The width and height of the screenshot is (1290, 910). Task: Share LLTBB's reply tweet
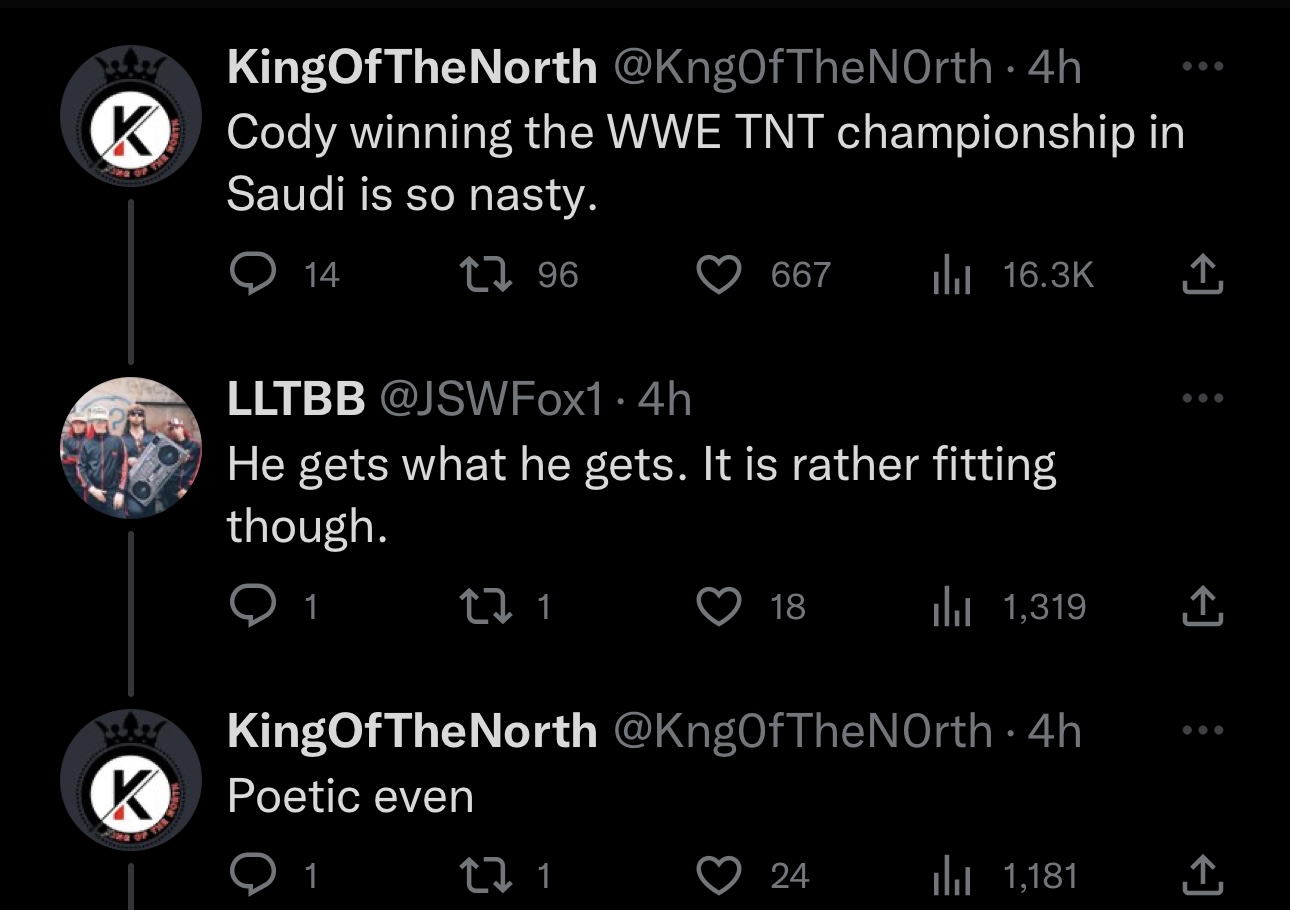pyautogui.click(x=1201, y=605)
